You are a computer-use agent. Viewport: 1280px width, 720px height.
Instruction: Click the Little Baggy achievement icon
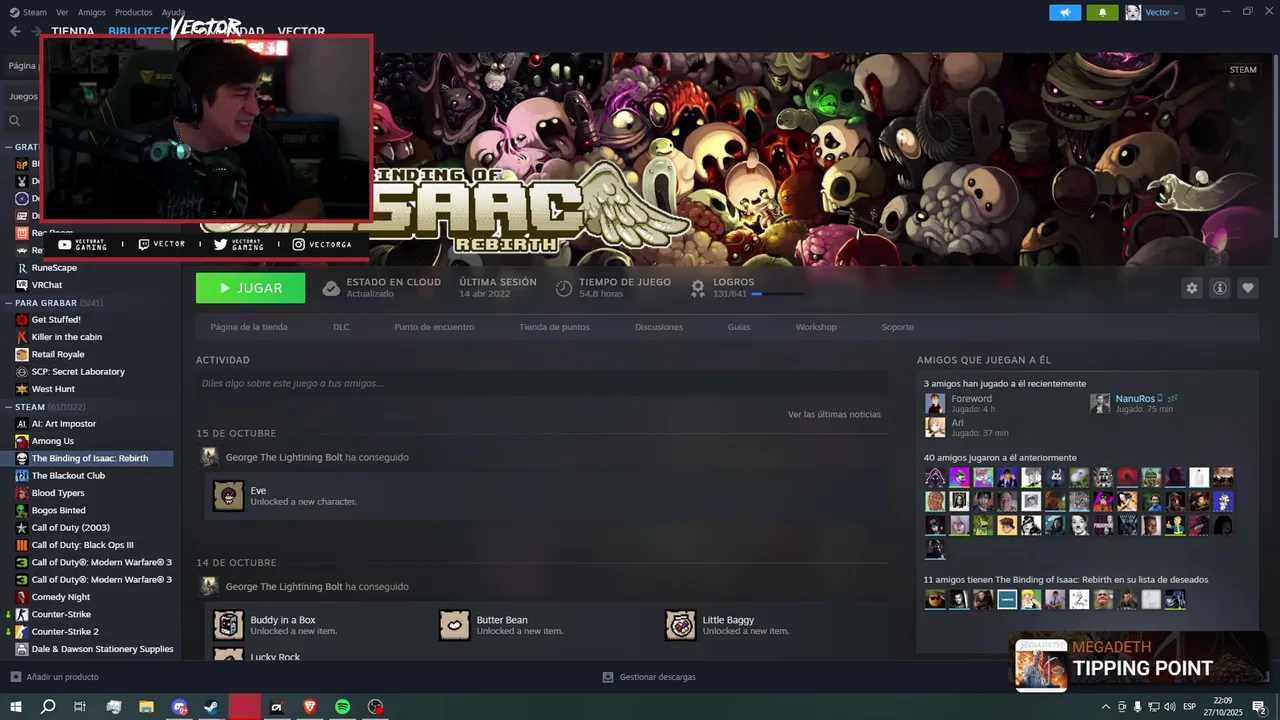tap(681, 625)
